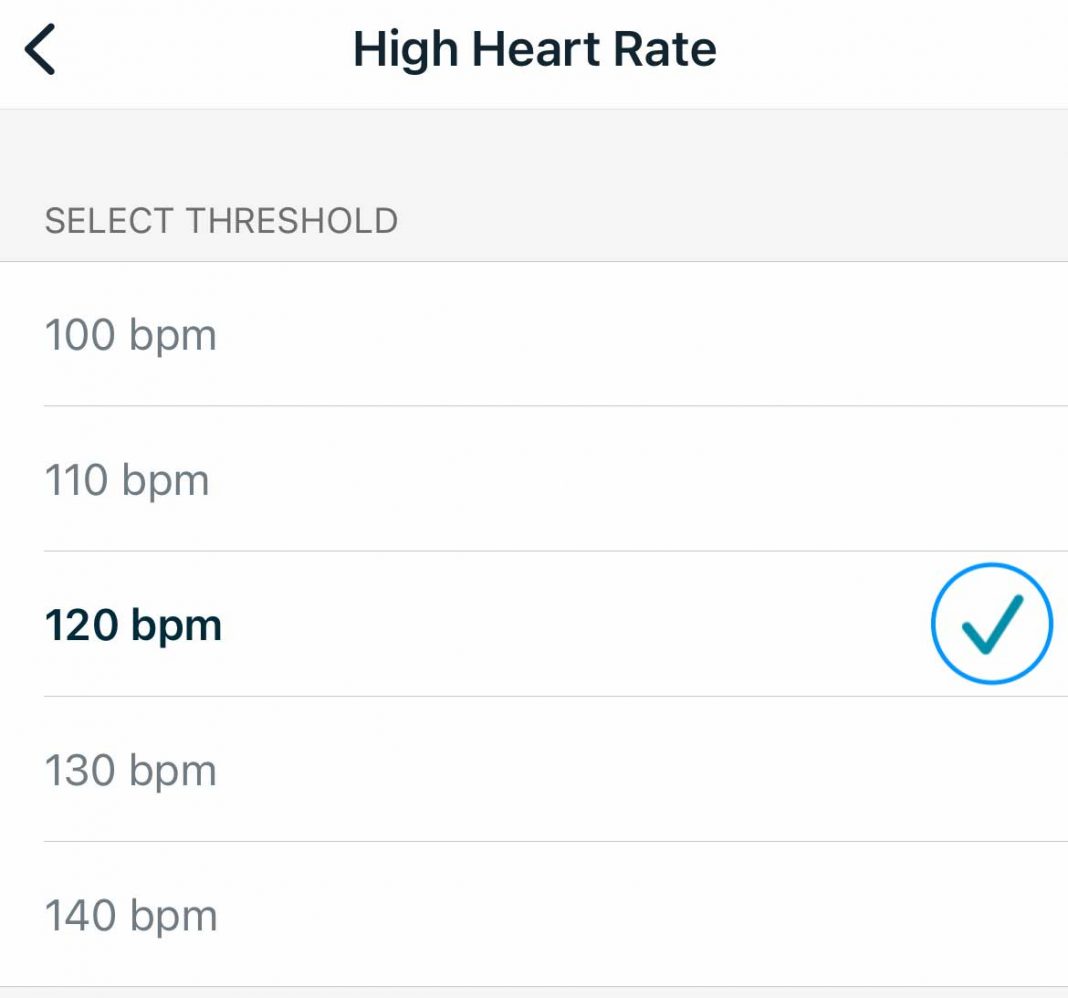This screenshot has width=1068, height=998.
Task: Open the threshold selection list header
Action: pyautogui.click(x=221, y=219)
